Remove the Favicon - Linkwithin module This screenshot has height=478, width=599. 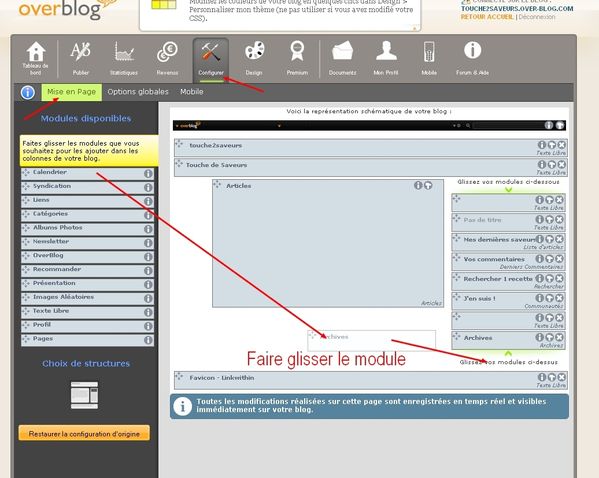tap(561, 377)
